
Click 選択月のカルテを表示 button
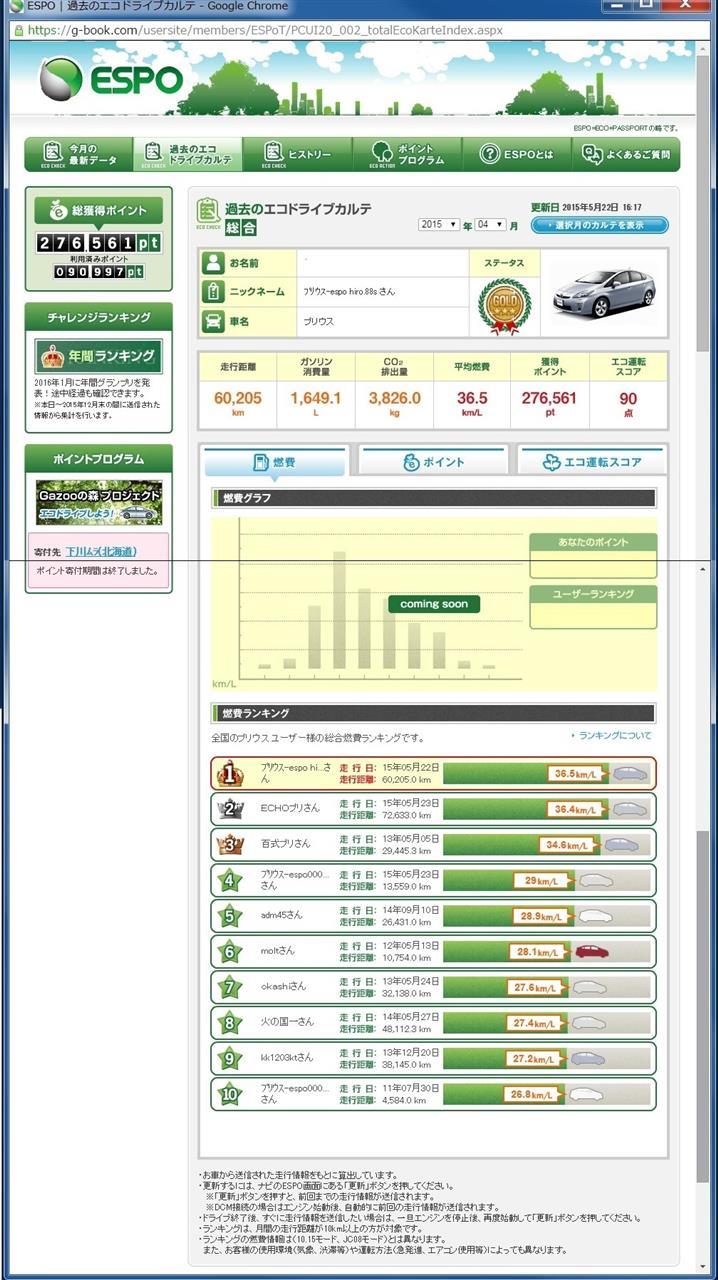(x=599, y=225)
